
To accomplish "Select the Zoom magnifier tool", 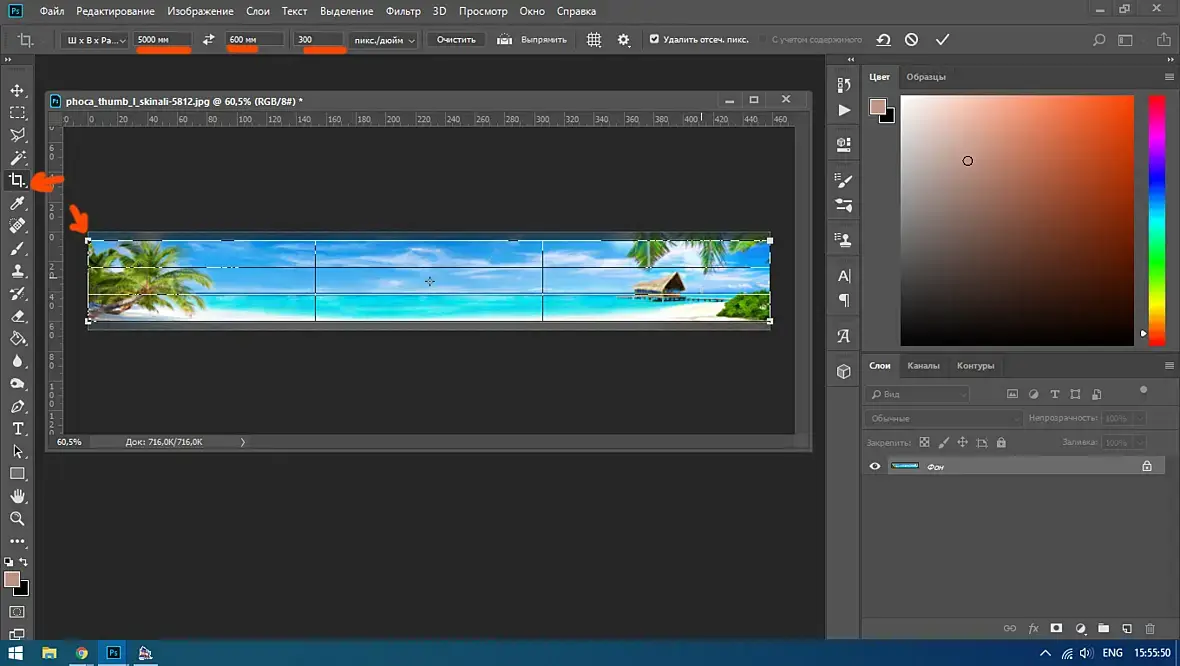I will click(17, 519).
